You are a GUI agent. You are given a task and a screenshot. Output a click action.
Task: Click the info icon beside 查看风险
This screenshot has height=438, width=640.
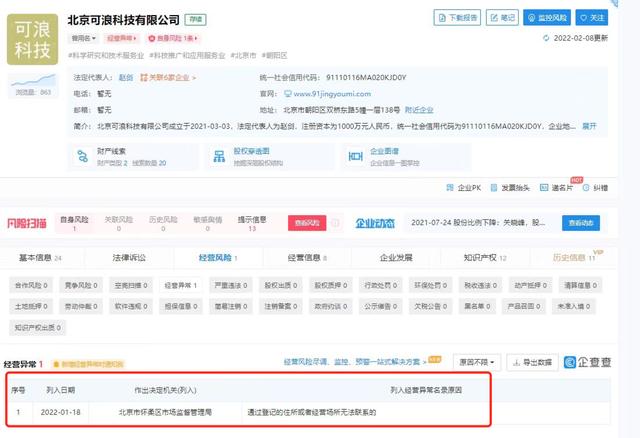click(335, 223)
